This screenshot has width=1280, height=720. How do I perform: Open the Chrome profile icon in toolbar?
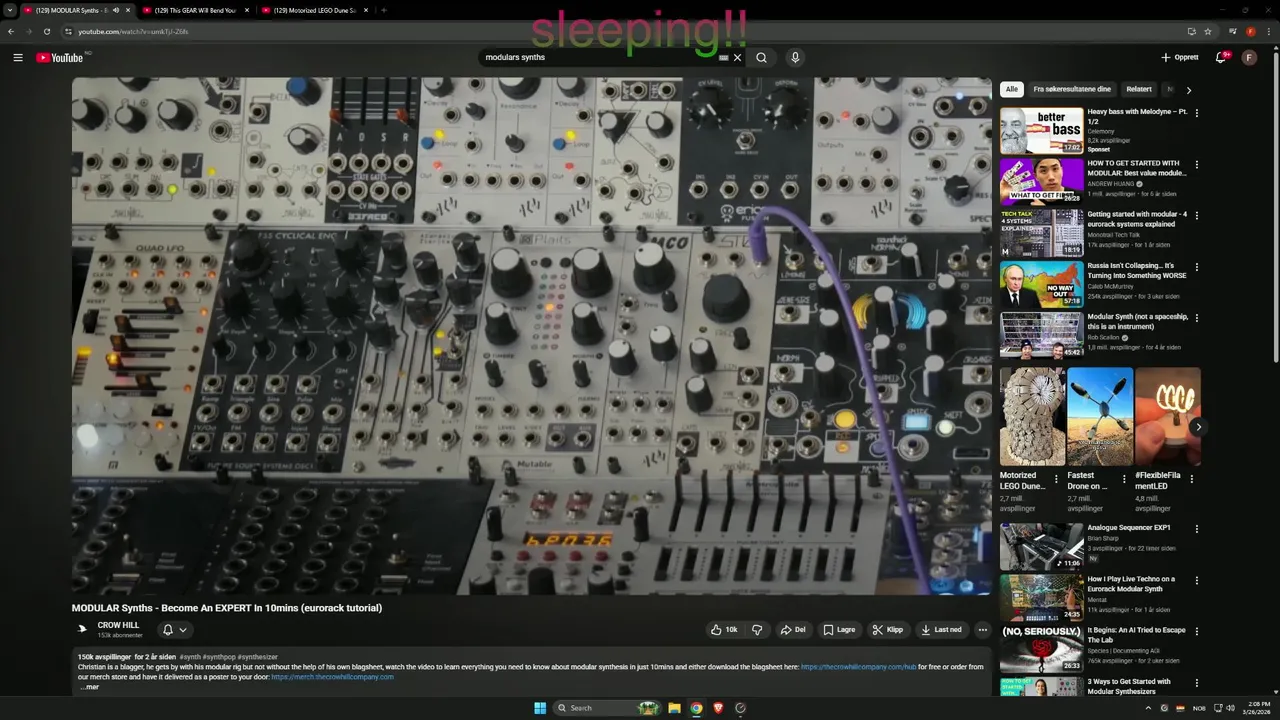(x=1250, y=31)
